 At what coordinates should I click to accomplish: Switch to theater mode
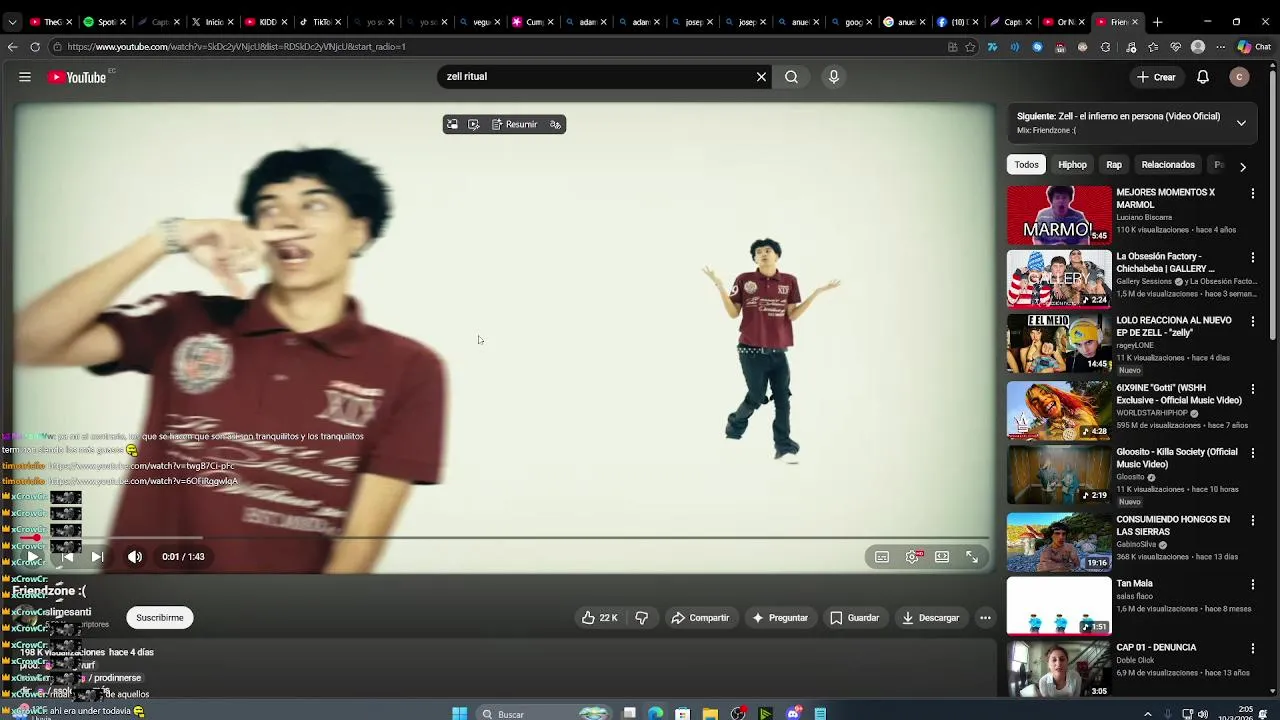[942, 557]
